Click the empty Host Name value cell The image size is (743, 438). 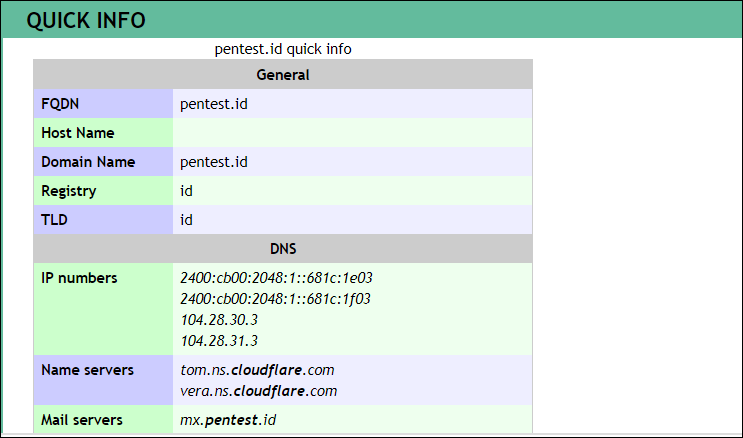[353, 133]
